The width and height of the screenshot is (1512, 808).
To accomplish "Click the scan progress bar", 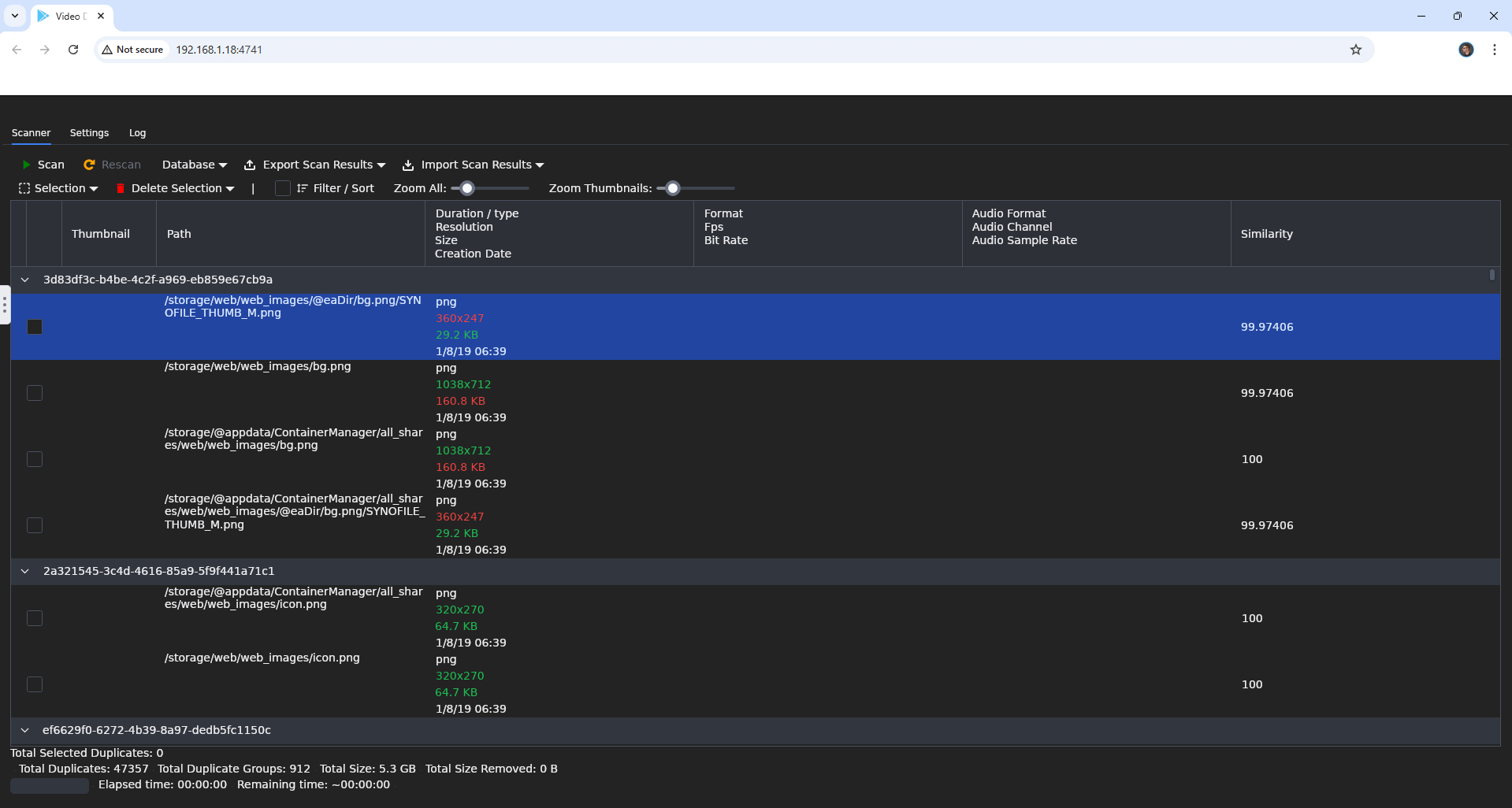I will click(50, 785).
